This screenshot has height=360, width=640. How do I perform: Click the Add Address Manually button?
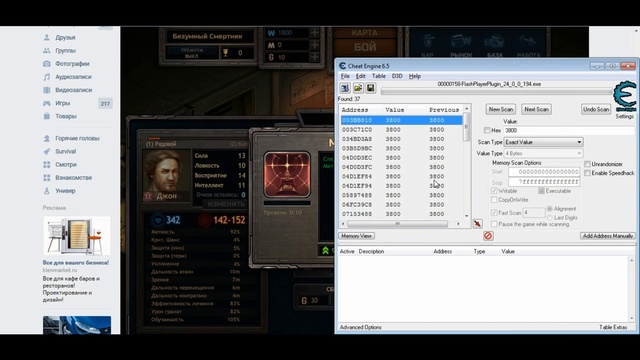(x=608, y=236)
